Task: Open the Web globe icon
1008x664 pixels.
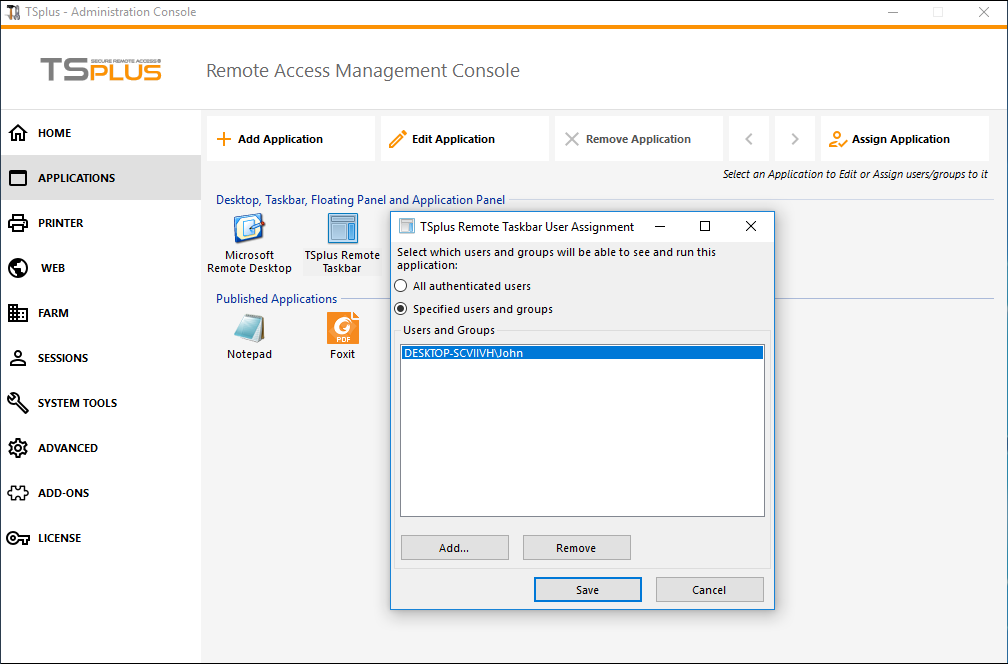Action: click(x=18, y=268)
